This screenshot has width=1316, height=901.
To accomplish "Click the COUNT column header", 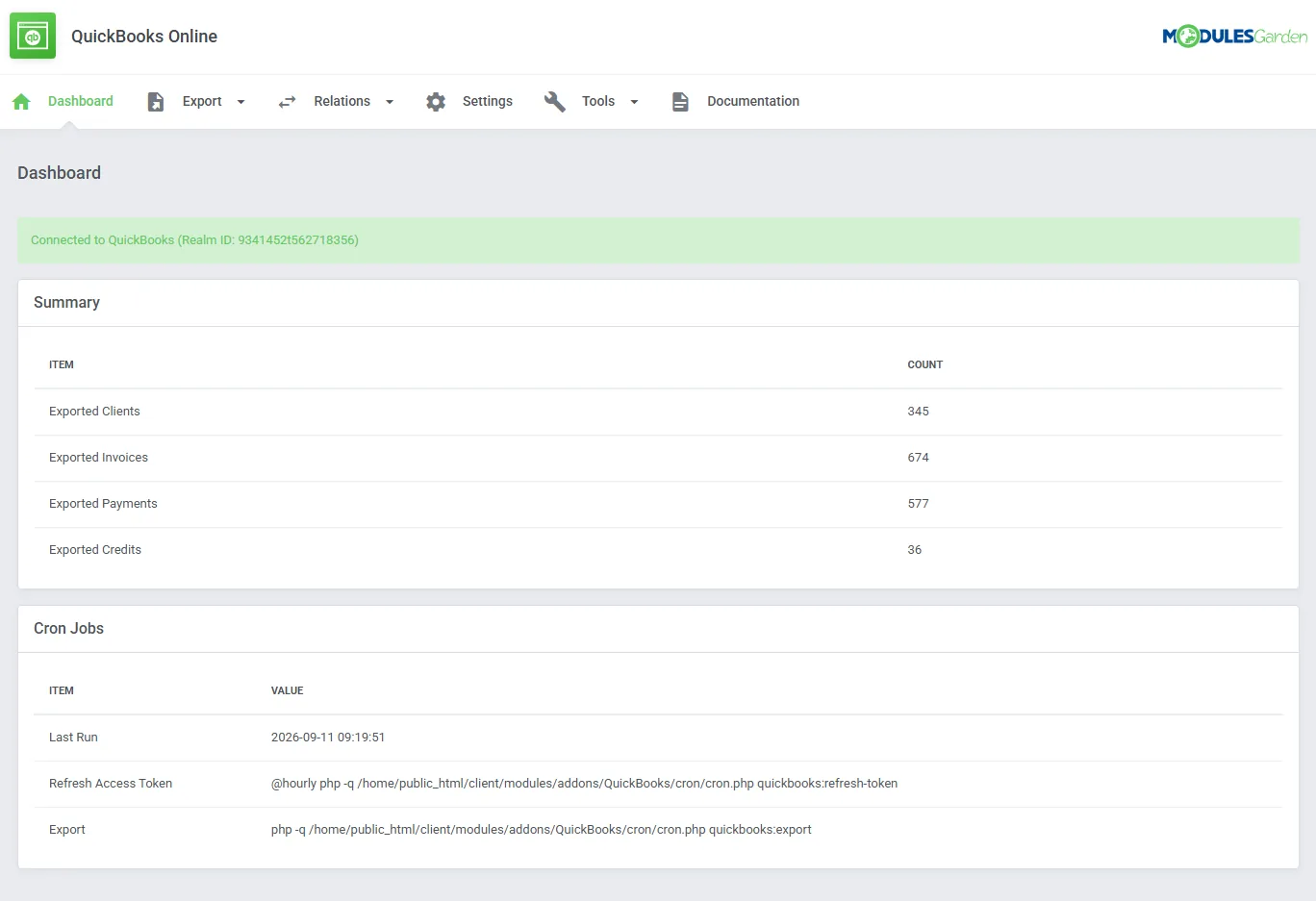I will (x=924, y=365).
